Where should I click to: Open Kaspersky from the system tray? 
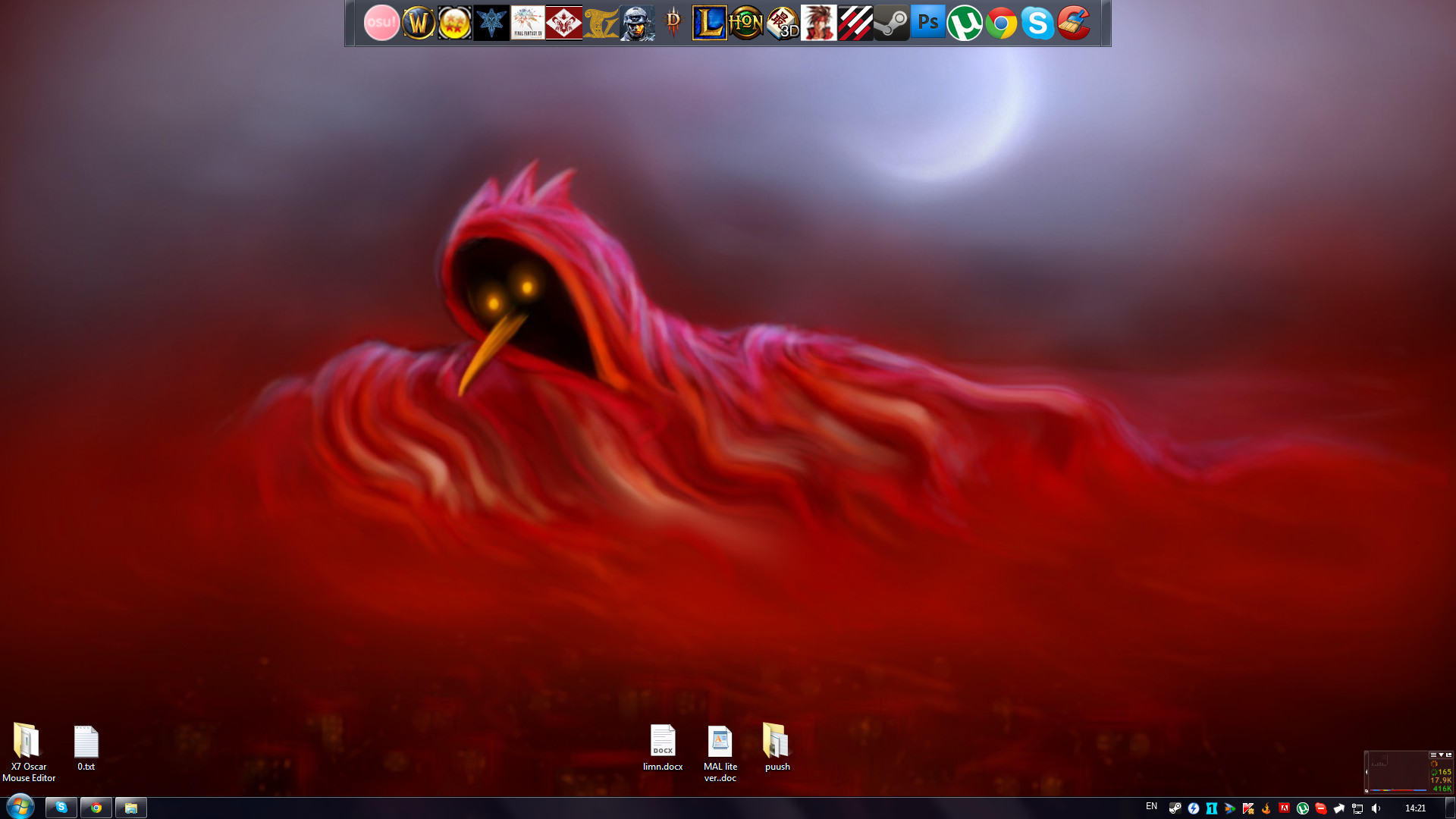[x=1248, y=808]
